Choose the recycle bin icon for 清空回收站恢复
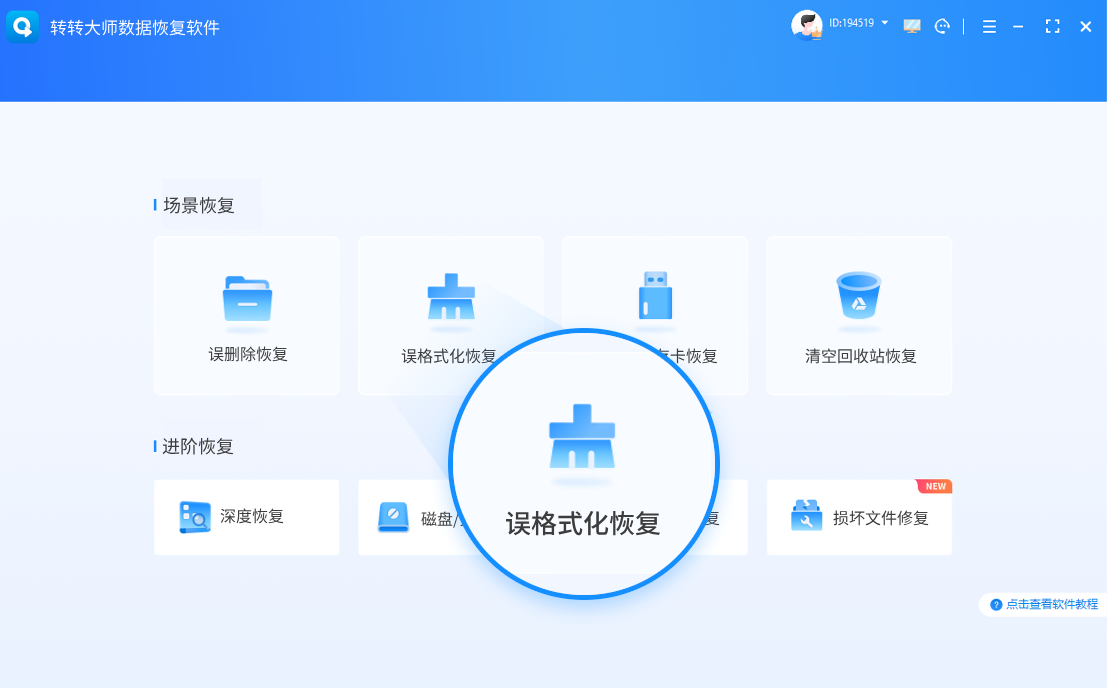The image size is (1107, 688). pyautogui.click(x=858, y=296)
